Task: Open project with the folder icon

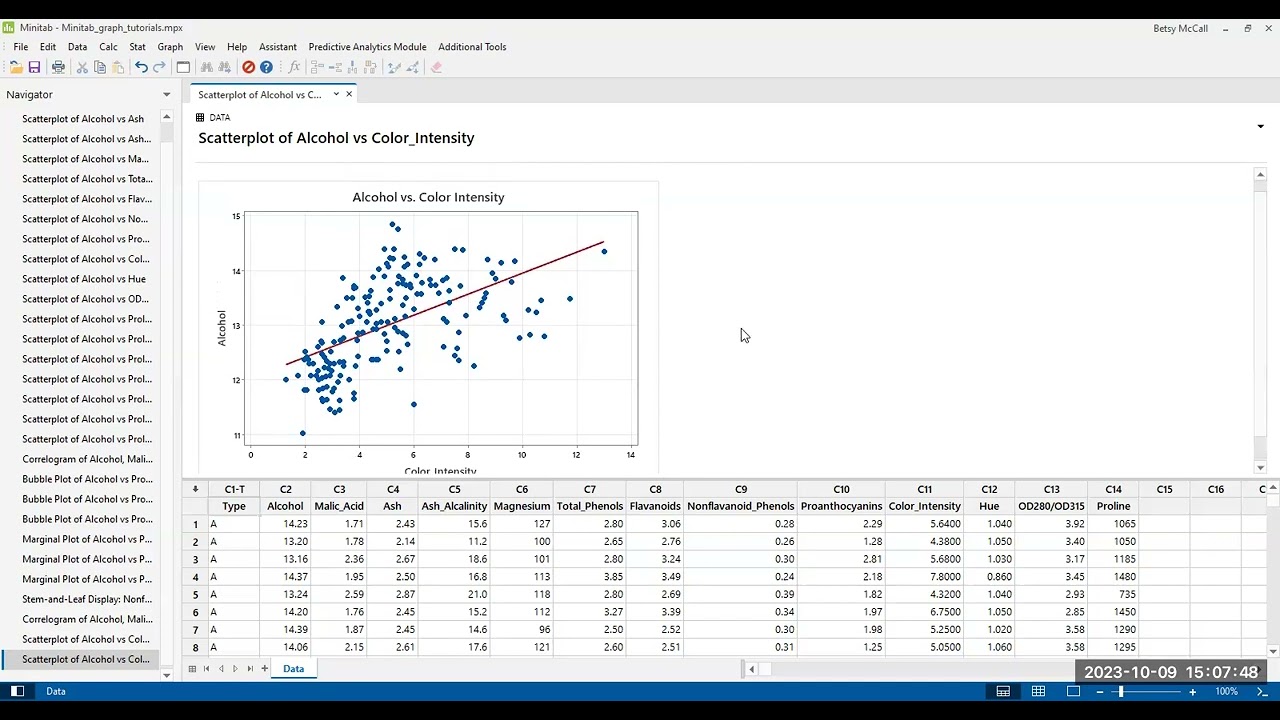Action: (x=16, y=67)
